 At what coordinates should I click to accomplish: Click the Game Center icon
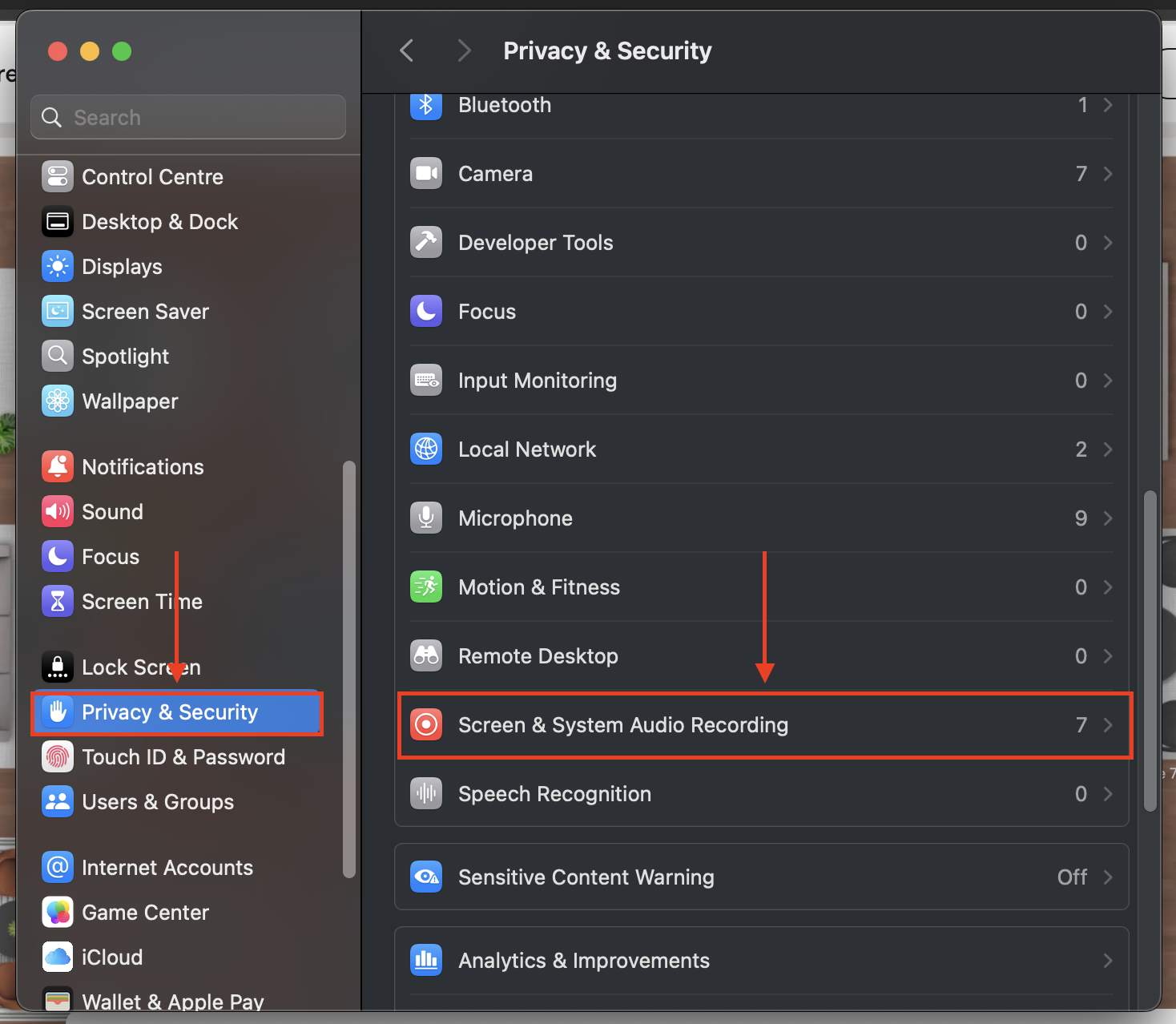[58, 913]
